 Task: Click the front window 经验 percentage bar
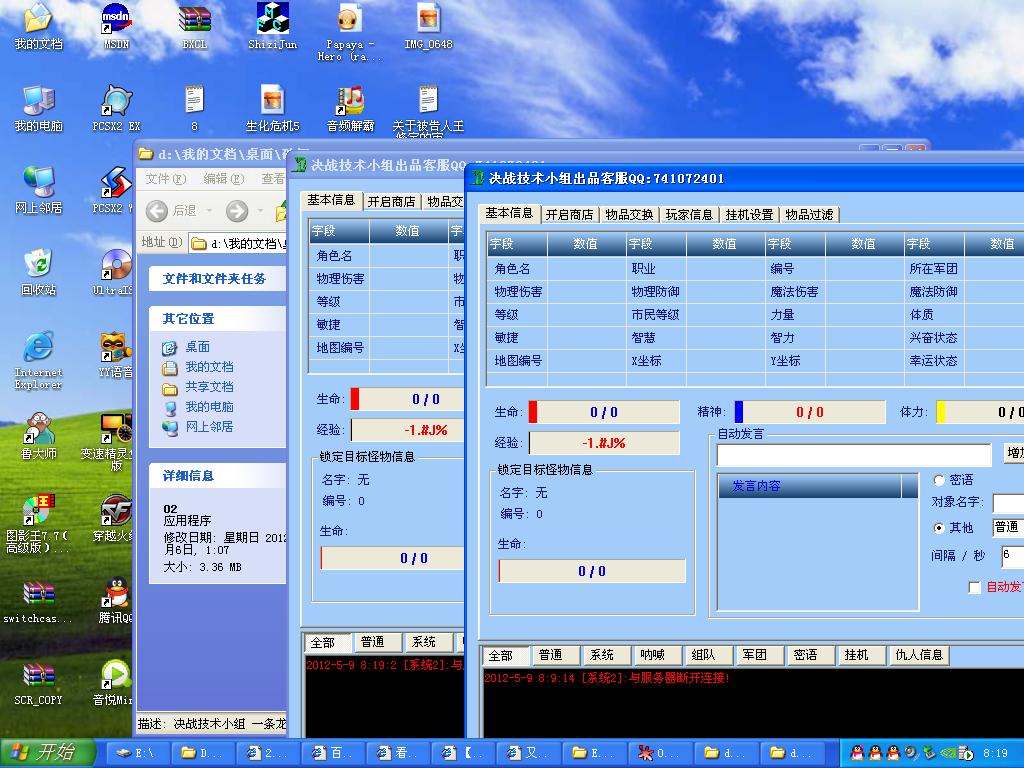[x=604, y=443]
